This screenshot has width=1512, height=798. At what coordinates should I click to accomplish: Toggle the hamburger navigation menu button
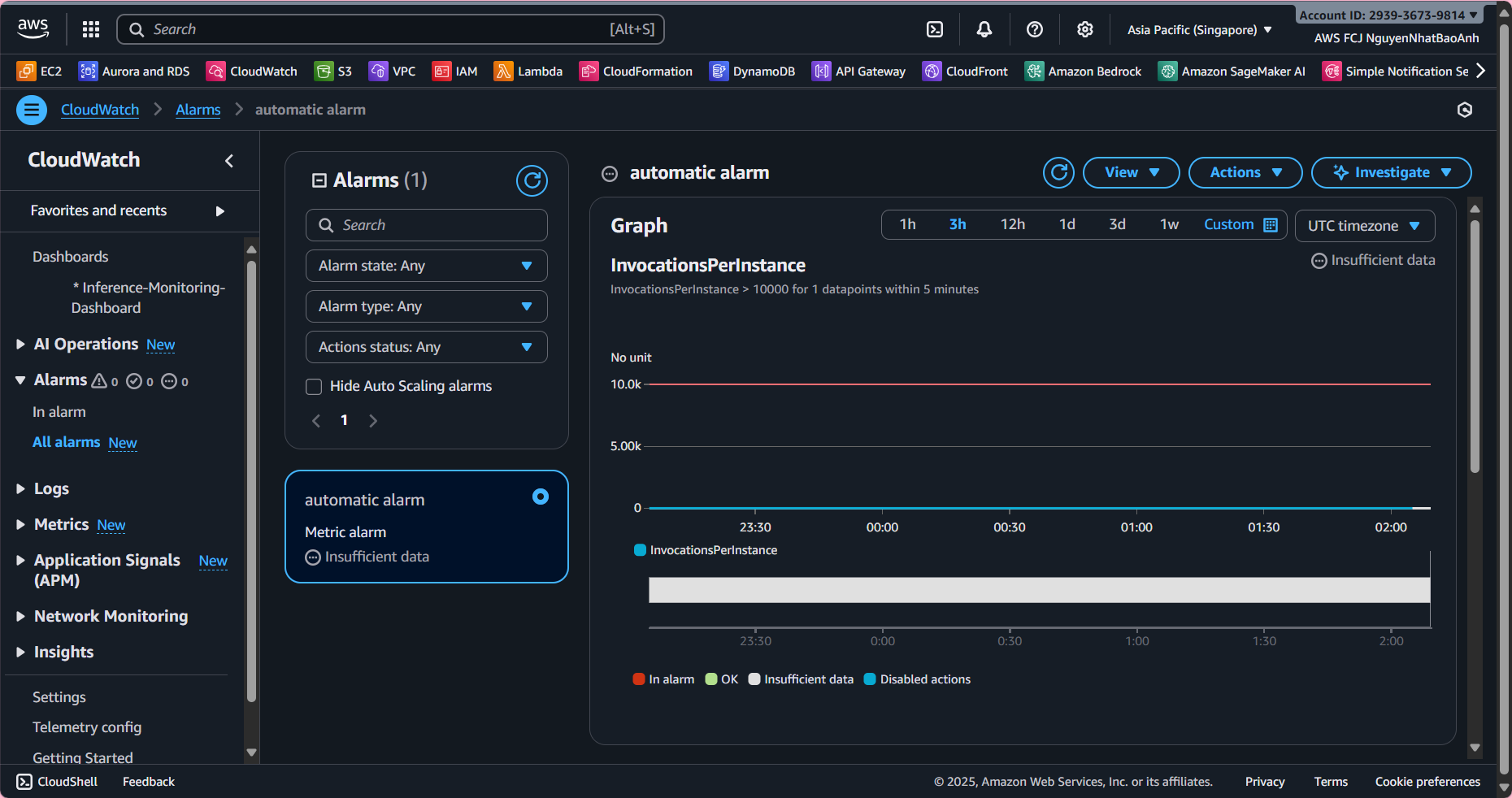(32, 110)
